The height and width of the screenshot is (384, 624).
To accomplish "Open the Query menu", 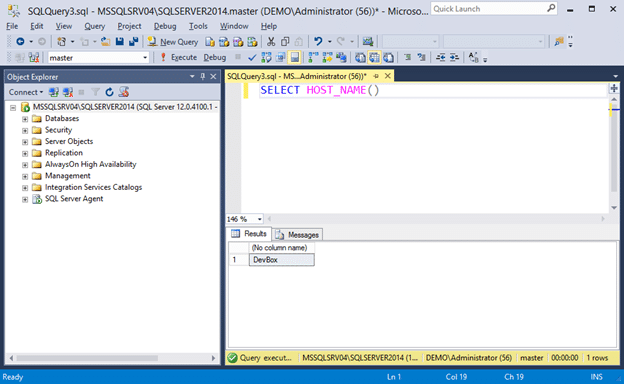I will 94,26.
